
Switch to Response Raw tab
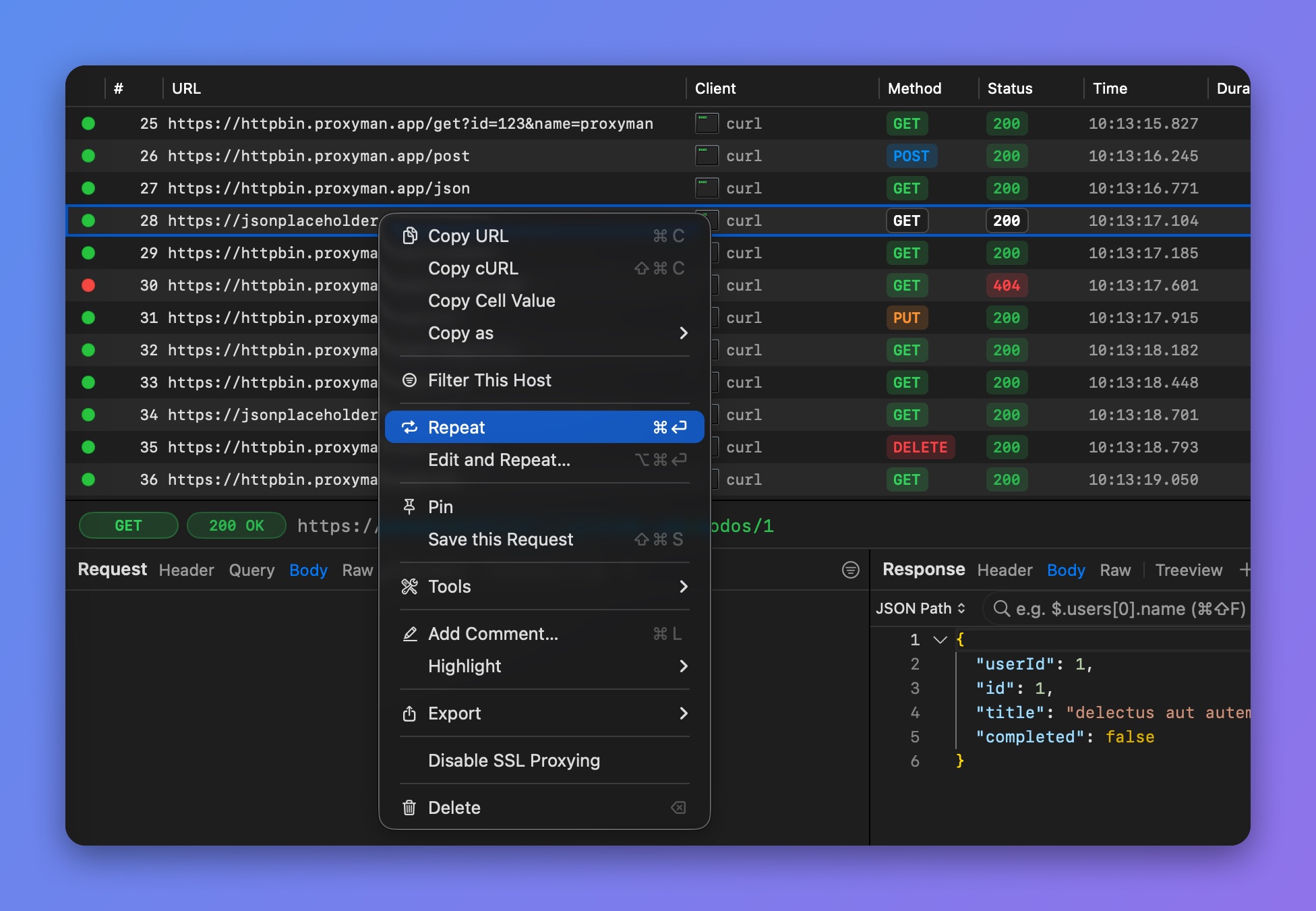tap(1115, 570)
